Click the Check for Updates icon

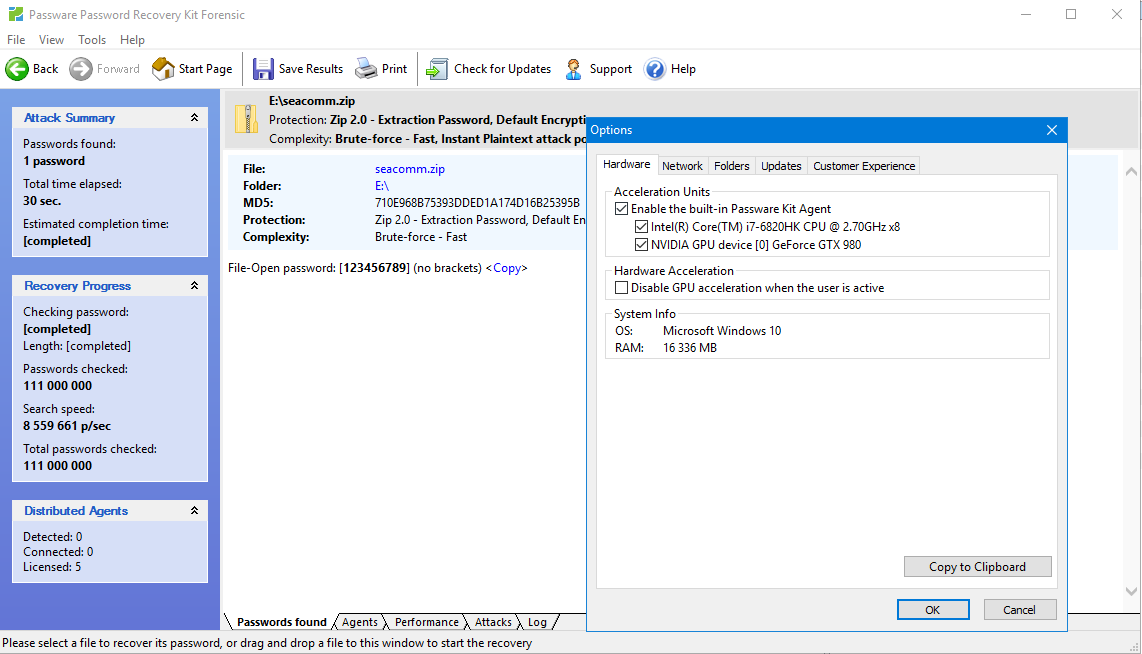(x=437, y=69)
